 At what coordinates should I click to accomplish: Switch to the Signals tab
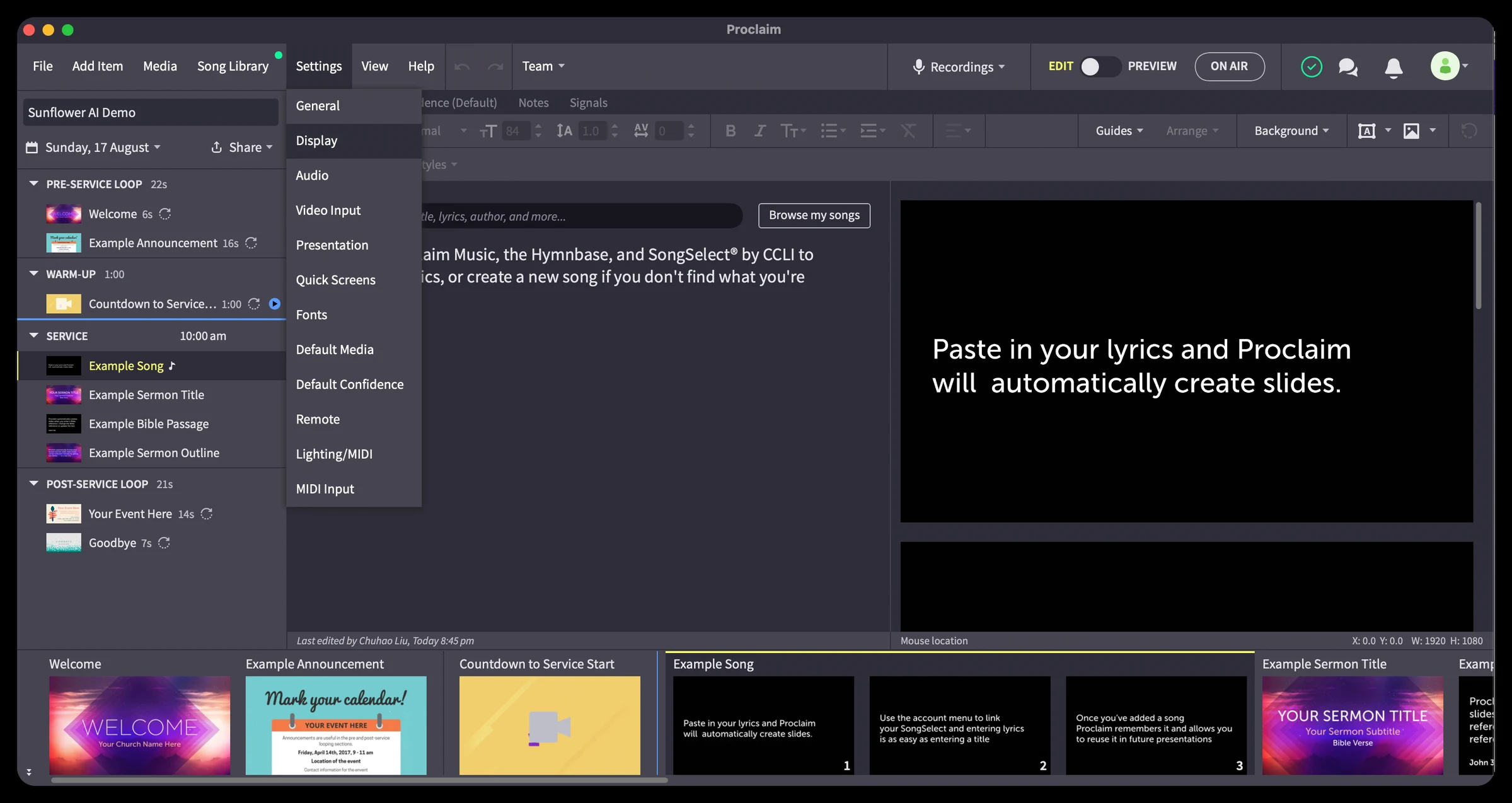pos(588,102)
